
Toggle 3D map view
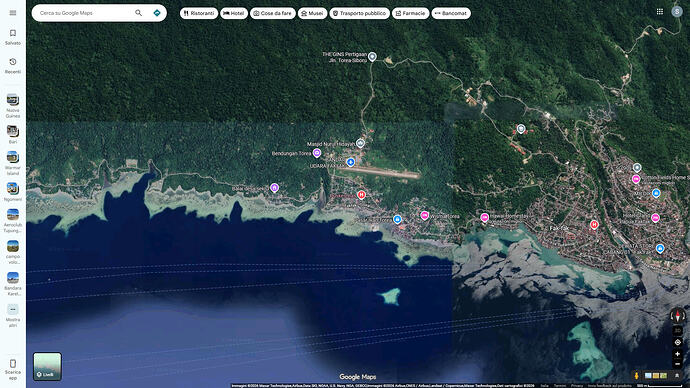(x=678, y=330)
